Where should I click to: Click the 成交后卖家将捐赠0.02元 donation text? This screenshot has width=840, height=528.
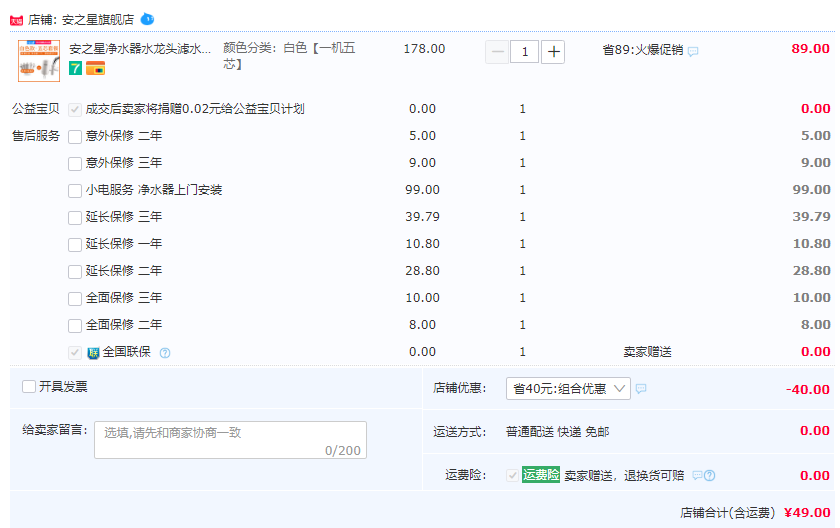tap(195, 109)
